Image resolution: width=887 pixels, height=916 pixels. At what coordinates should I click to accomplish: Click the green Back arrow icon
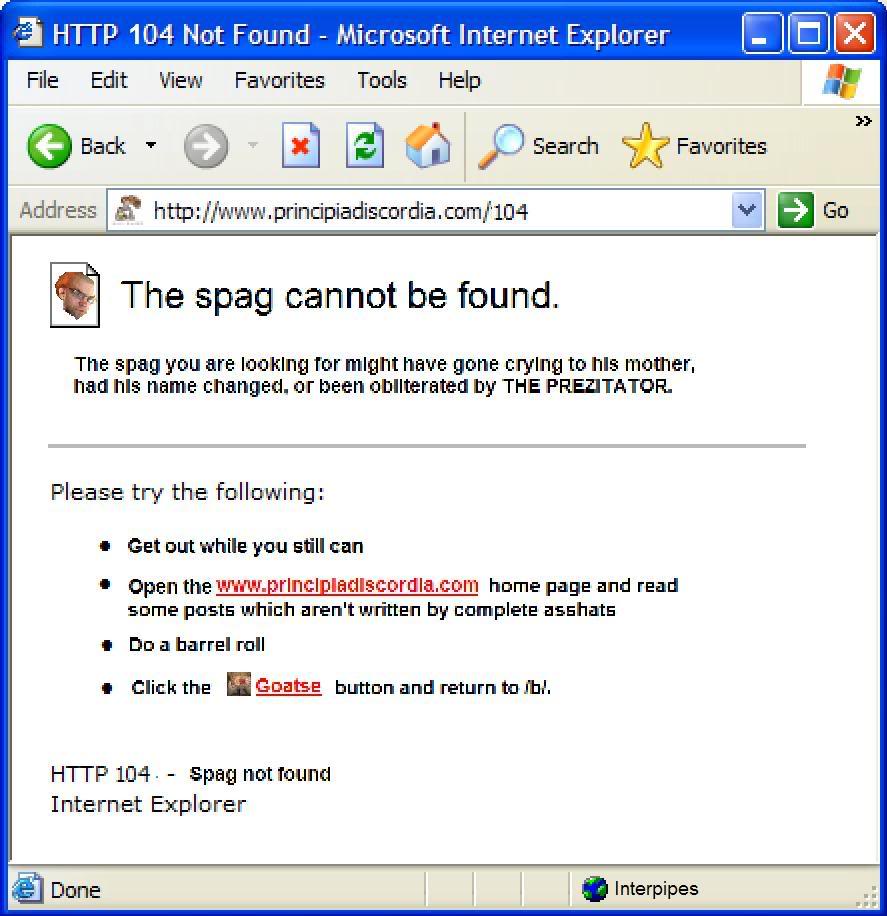(50, 146)
